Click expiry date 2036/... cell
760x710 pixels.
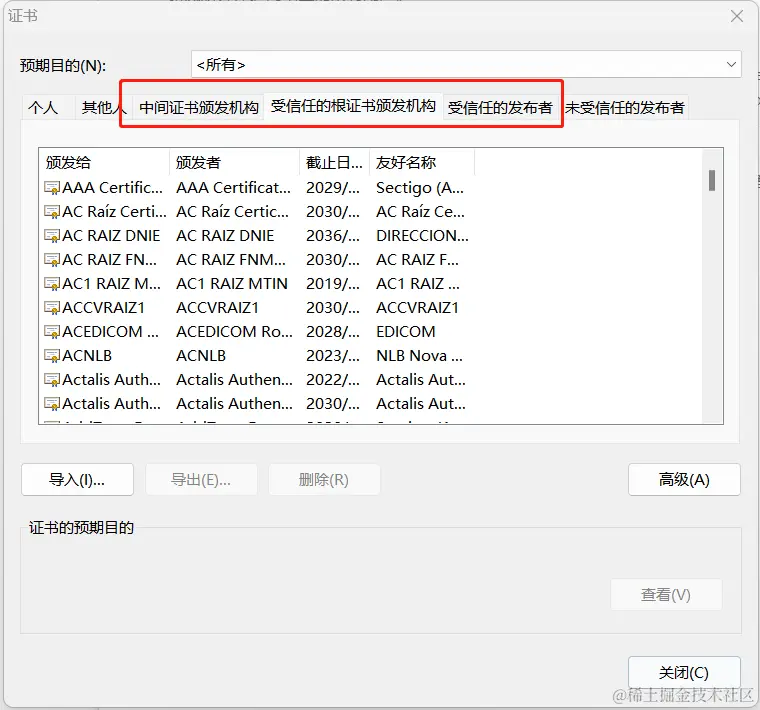coord(333,236)
